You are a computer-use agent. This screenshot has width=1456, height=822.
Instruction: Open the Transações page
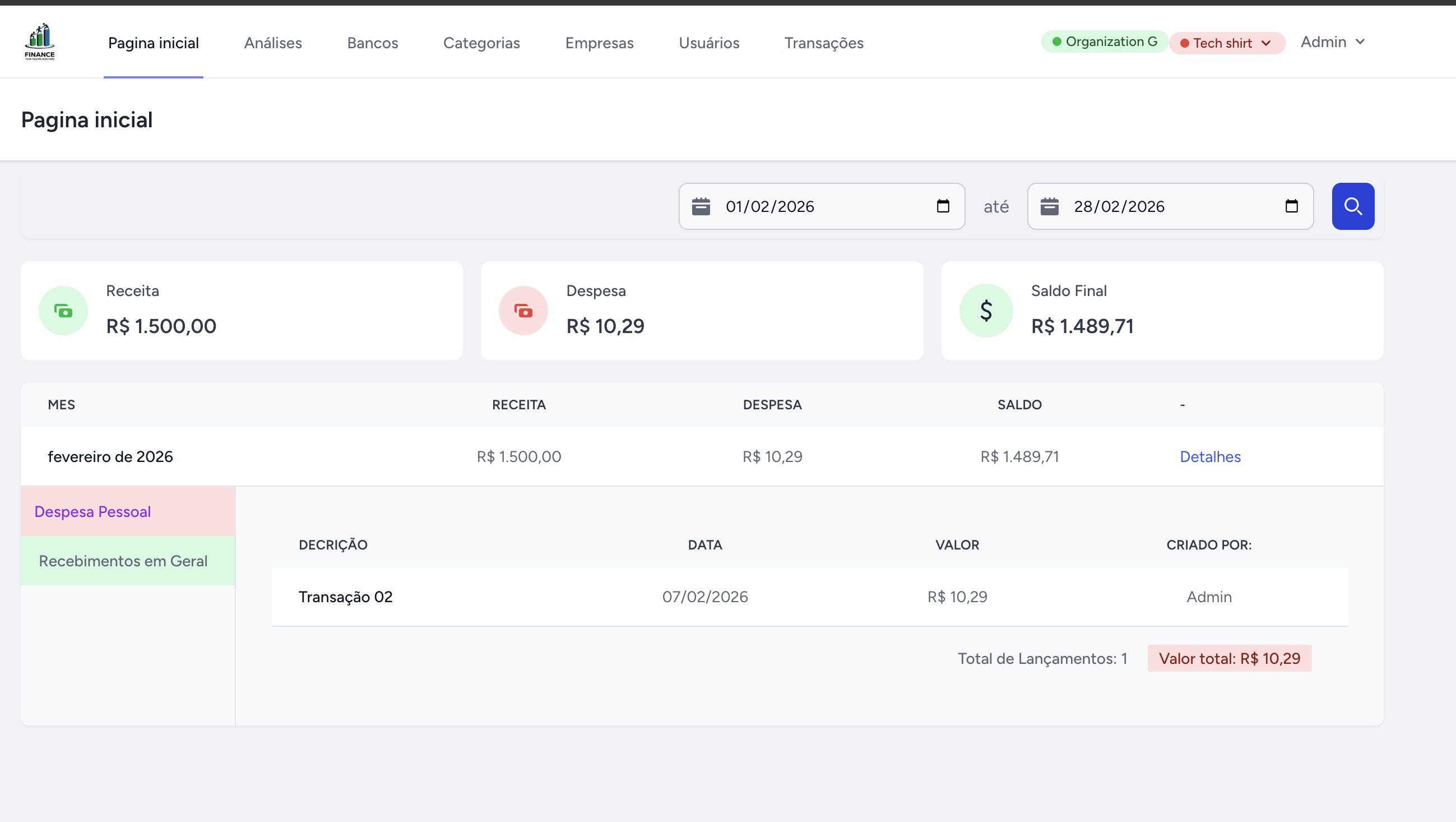(x=823, y=43)
